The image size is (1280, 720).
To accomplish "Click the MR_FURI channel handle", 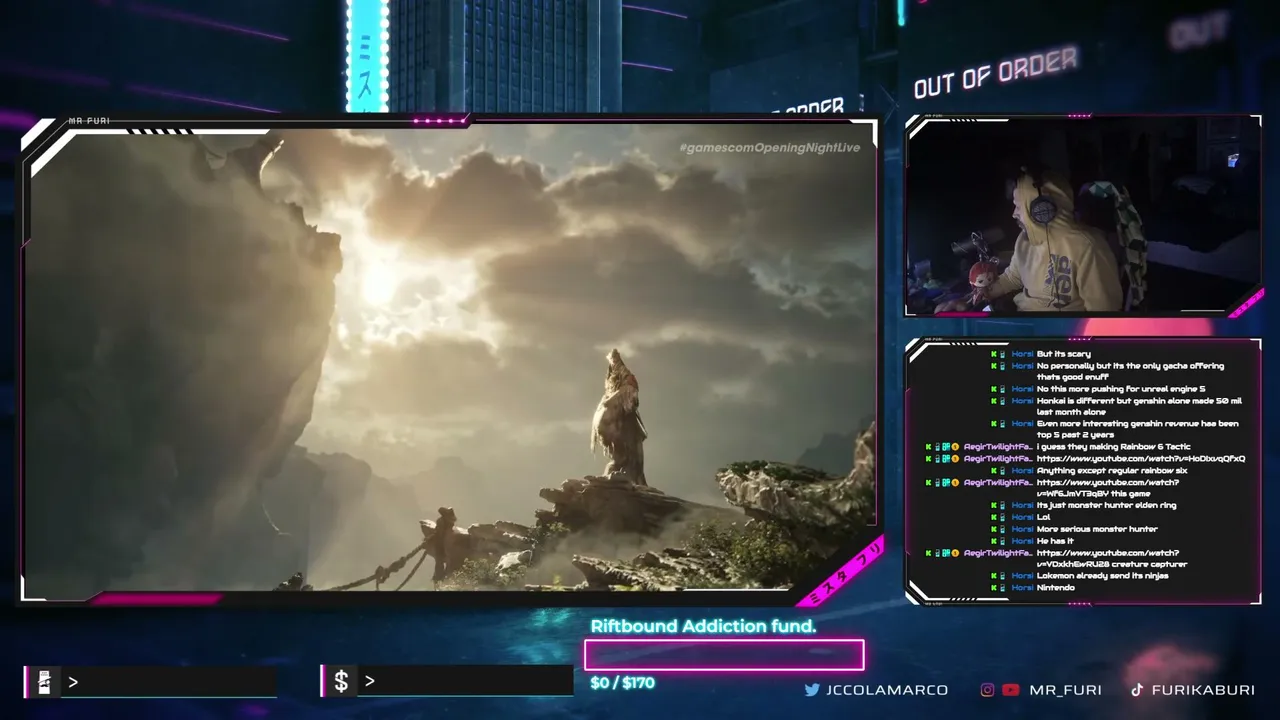I will coord(1065,690).
